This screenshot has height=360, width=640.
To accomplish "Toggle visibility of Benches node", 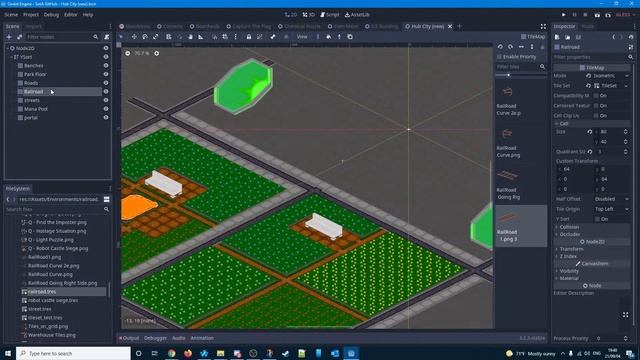I will (x=106, y=65).
